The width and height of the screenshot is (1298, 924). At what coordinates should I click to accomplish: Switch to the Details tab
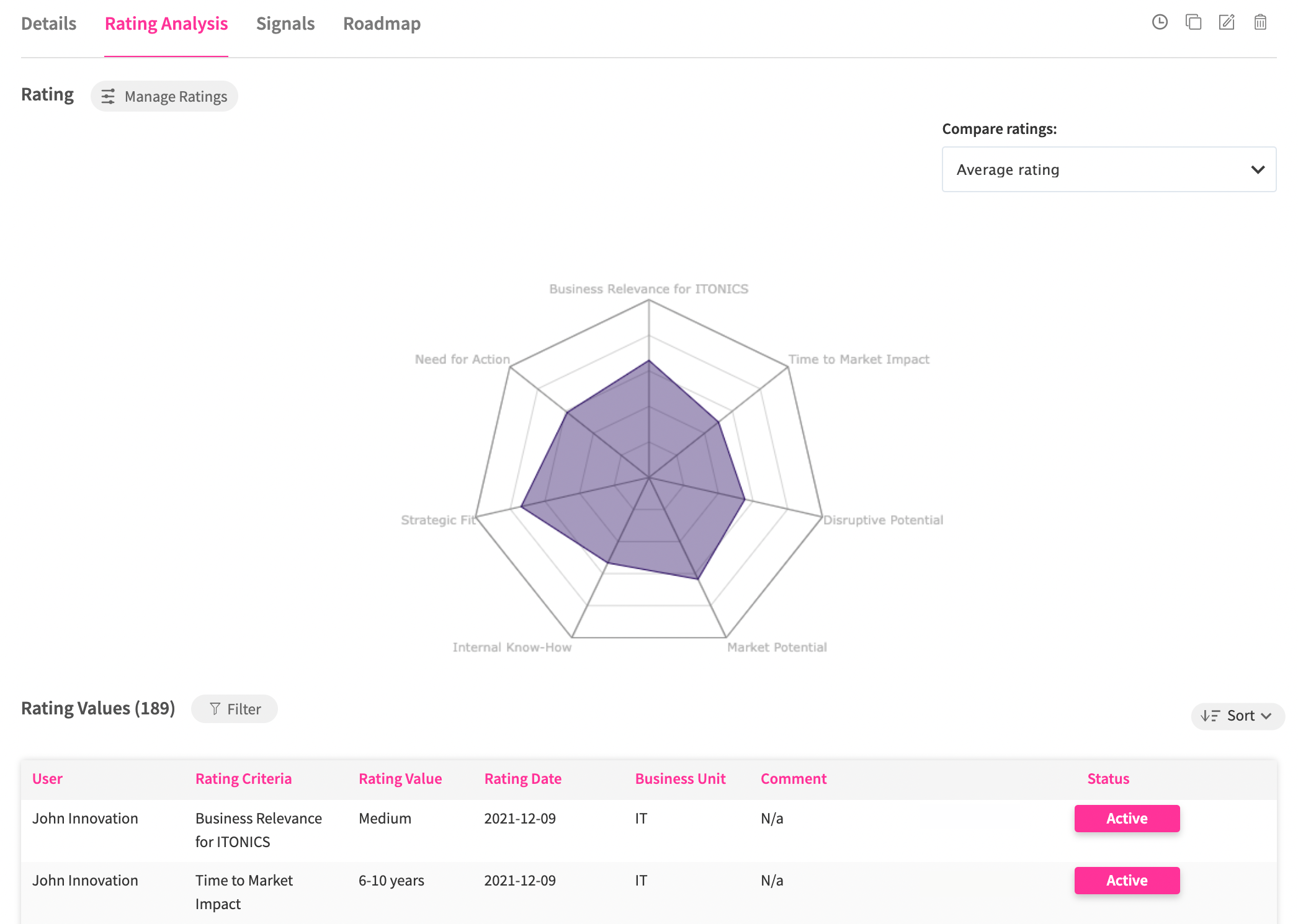[48, 24]
